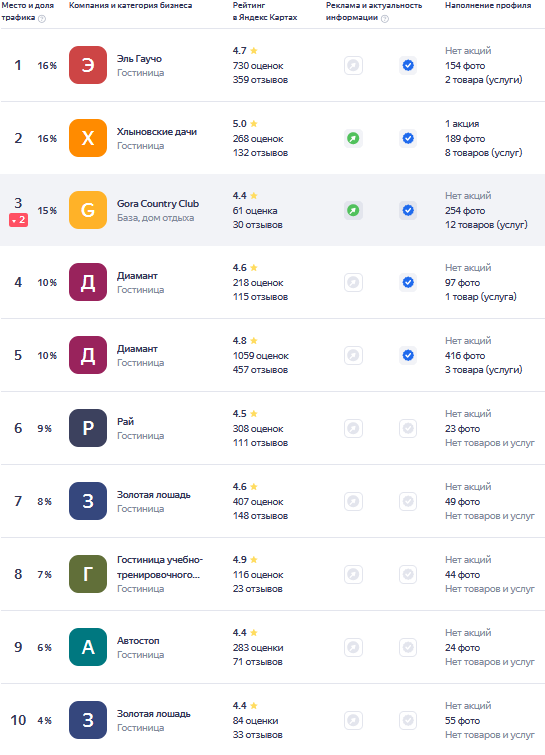Click the green advertising icon for Хлыновские дачи
Image resolution: width=545 pixels, height=755 pixels.
click(x=353, y=139)
